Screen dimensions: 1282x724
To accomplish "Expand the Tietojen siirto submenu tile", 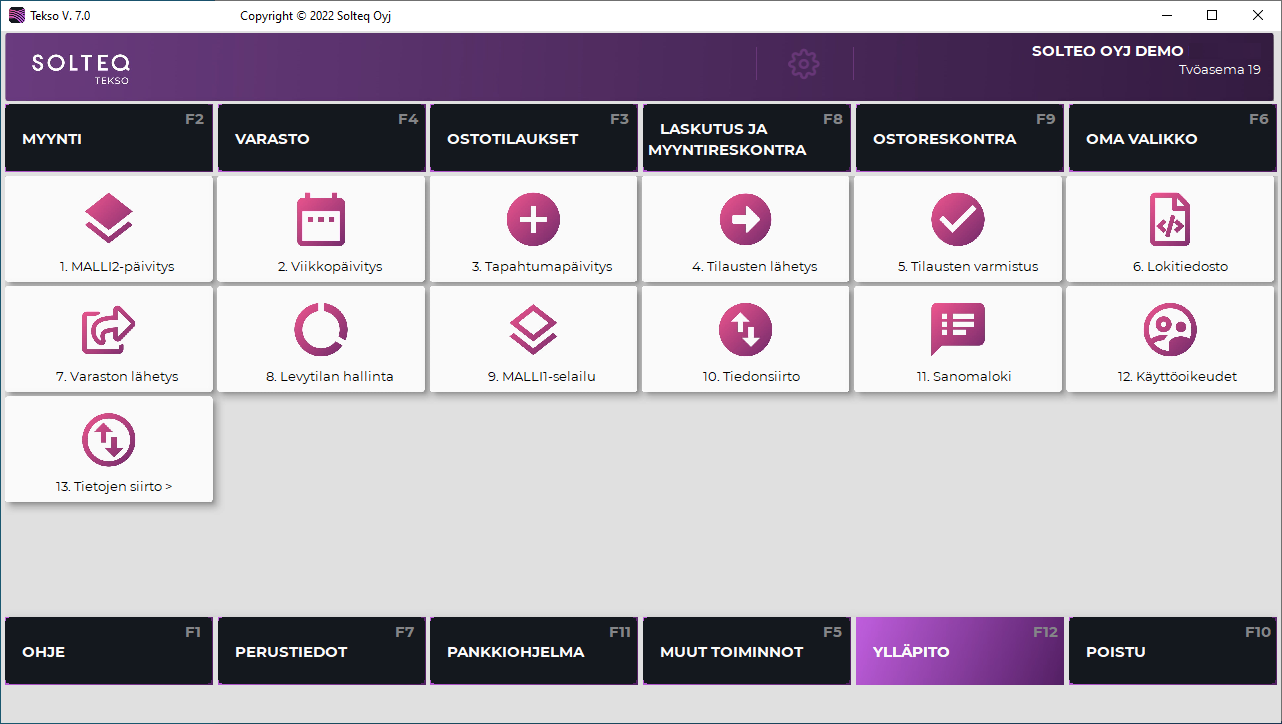I will coord(109,449).
